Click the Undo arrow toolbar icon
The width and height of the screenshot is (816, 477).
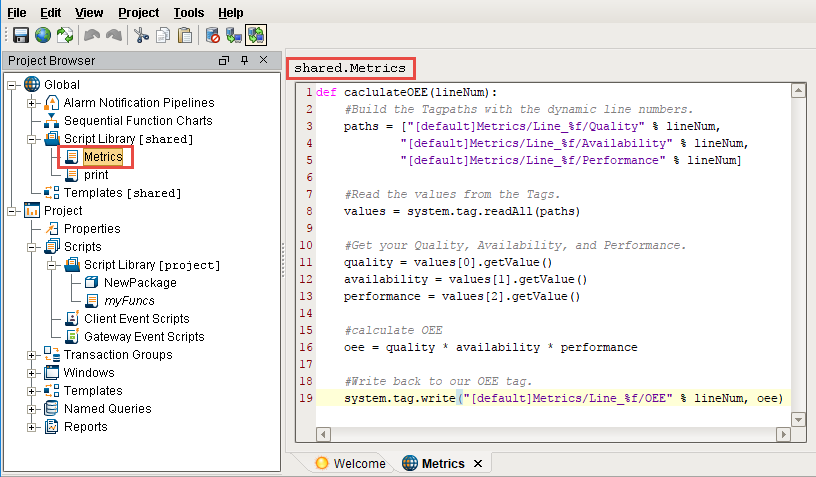click(92, 35)
